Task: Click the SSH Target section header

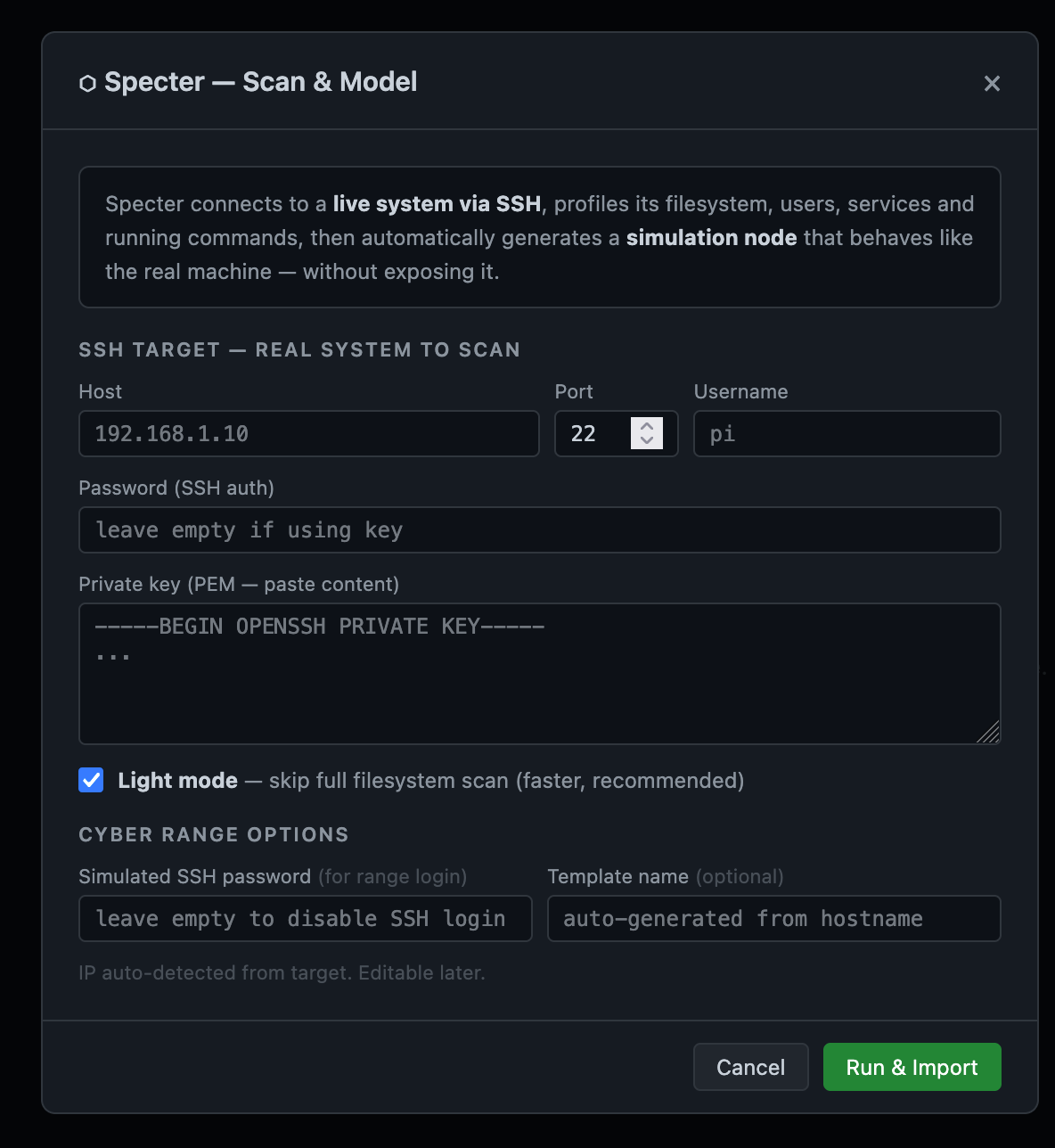Action: pos(299,349)
